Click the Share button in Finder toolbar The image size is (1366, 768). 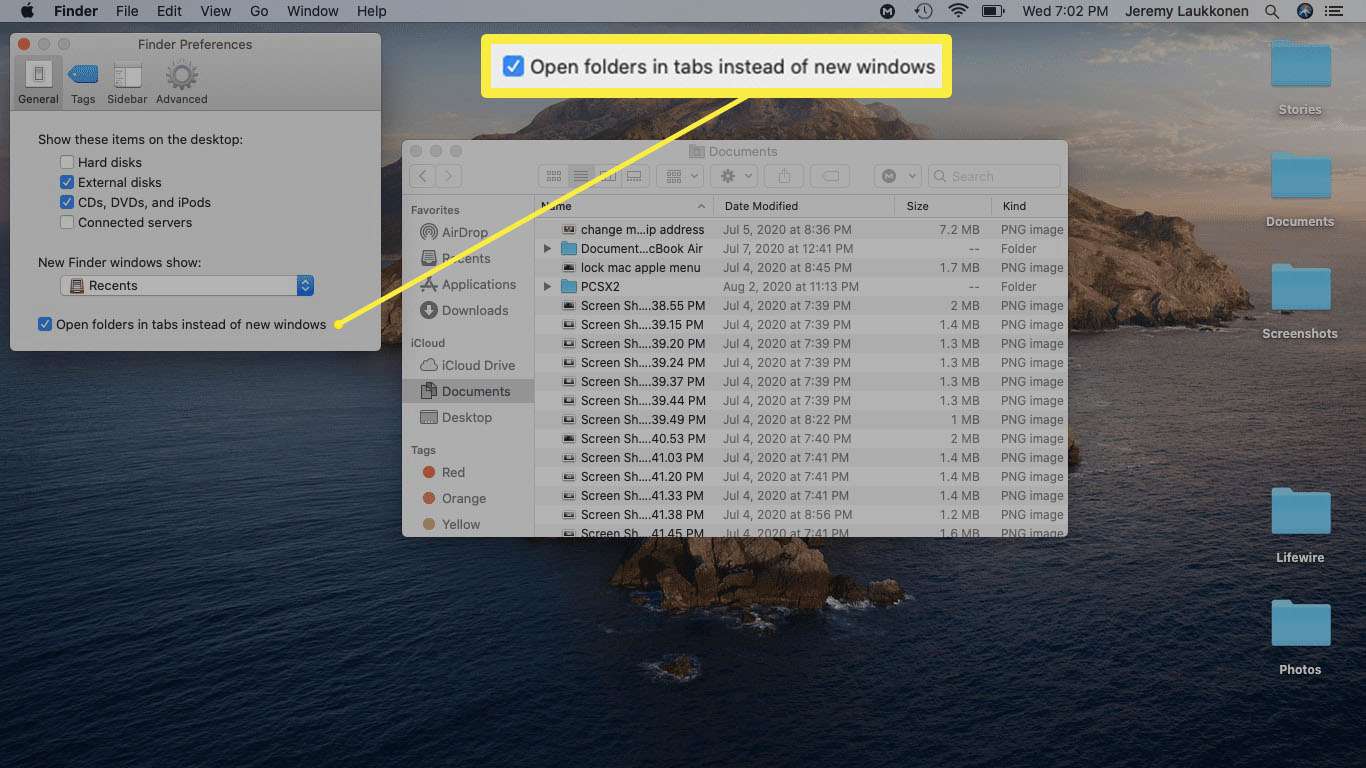(784, 176)
